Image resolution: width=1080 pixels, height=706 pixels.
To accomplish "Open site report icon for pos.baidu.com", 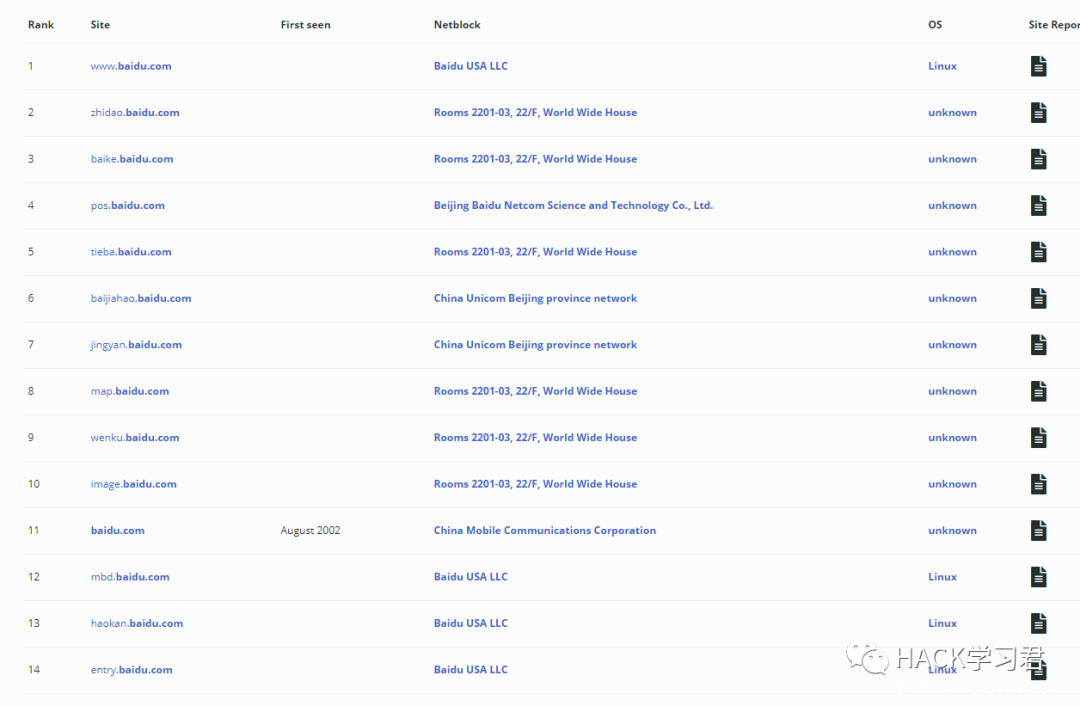I will pos(1039,205).
